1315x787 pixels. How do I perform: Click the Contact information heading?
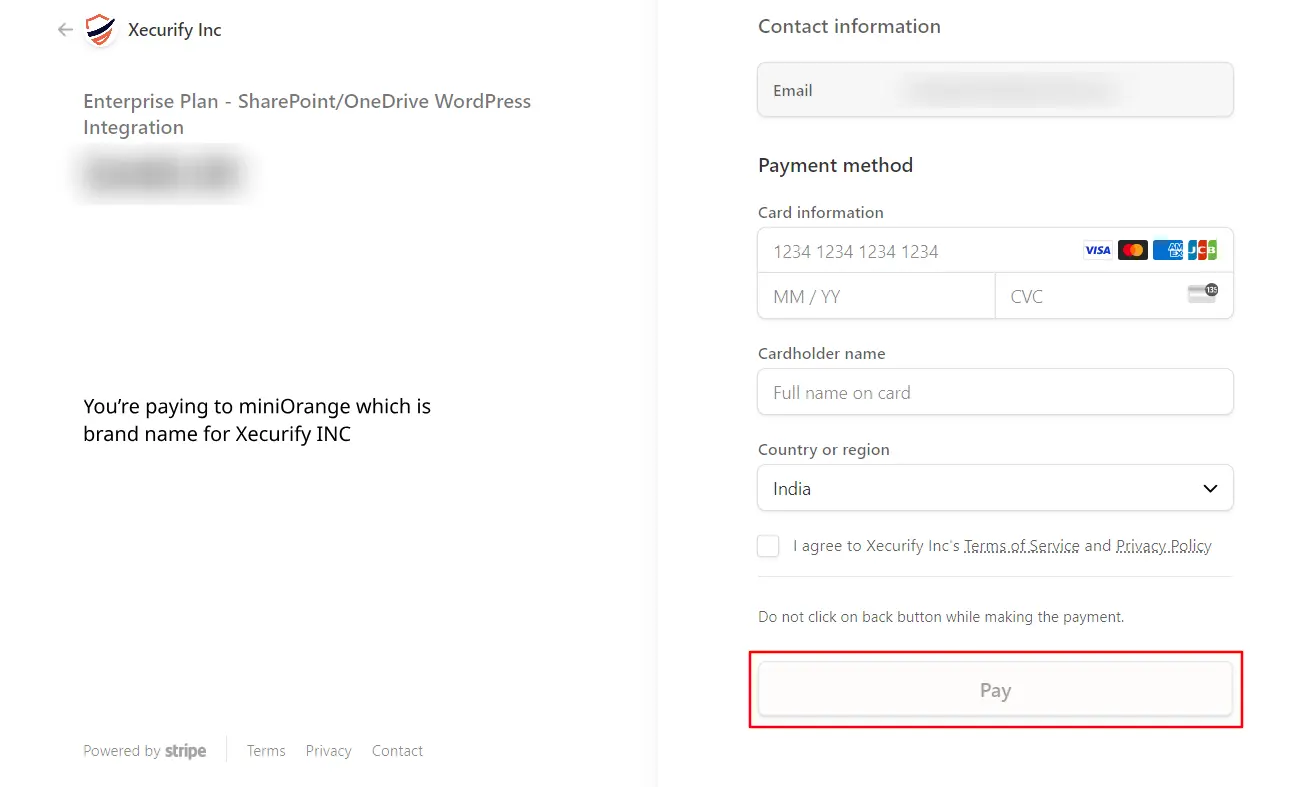click(849, 27)
